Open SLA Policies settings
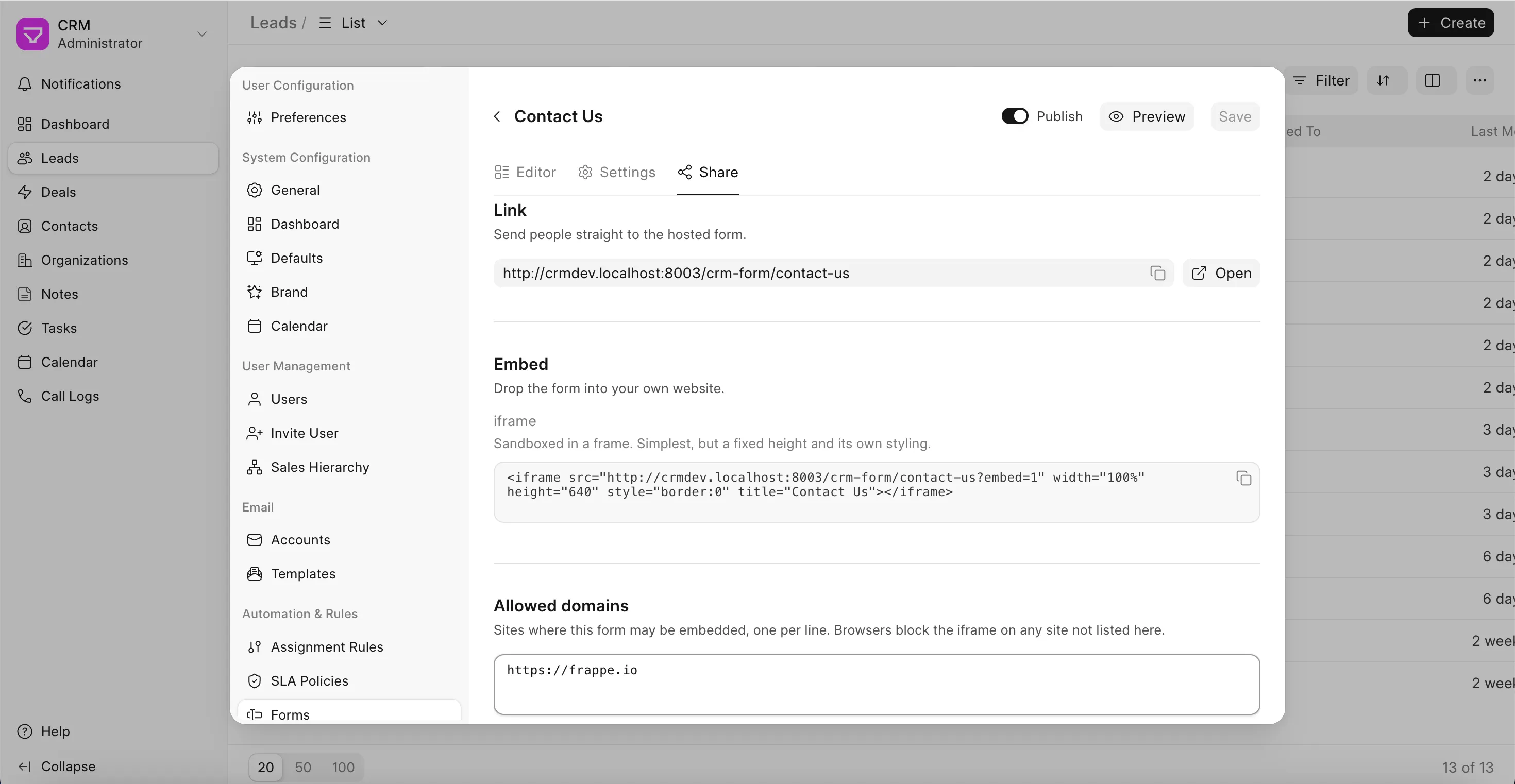The height and width of the screenshot is (784, 1515). pyautogui.click(x=349, y=681)
